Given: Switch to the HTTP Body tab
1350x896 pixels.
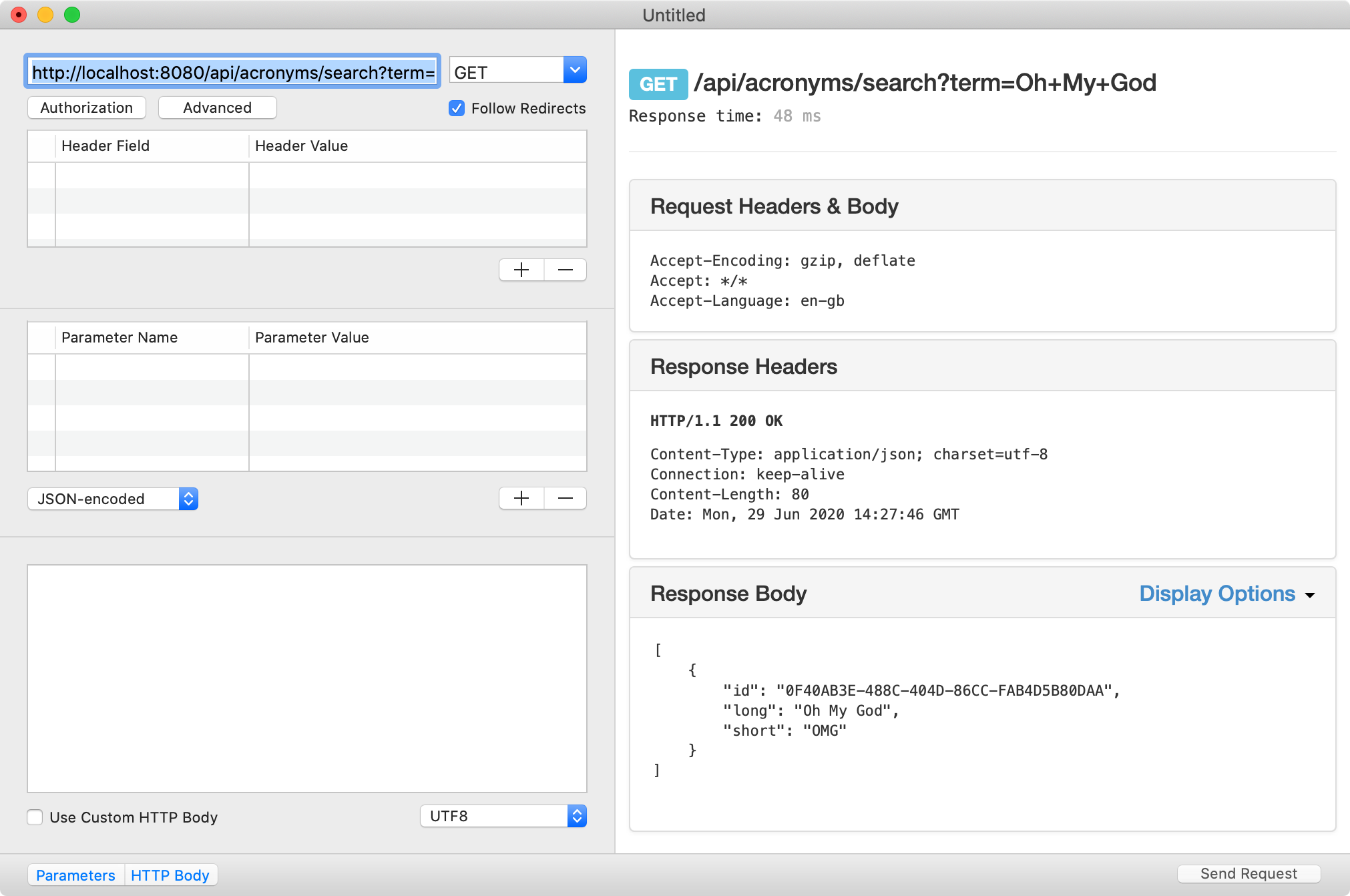Looking at the screenshot, I should 170,875.
